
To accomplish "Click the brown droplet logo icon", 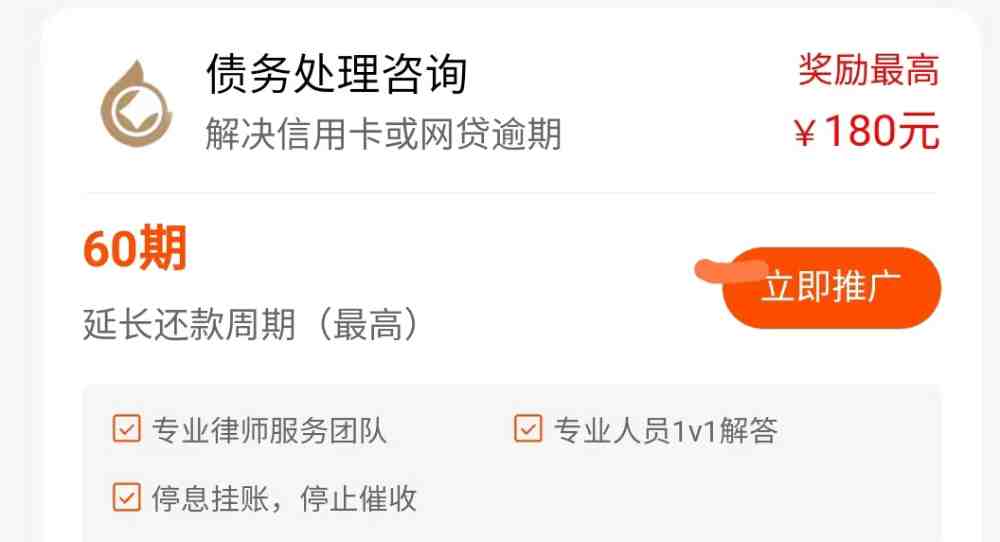I will [136, 104].
